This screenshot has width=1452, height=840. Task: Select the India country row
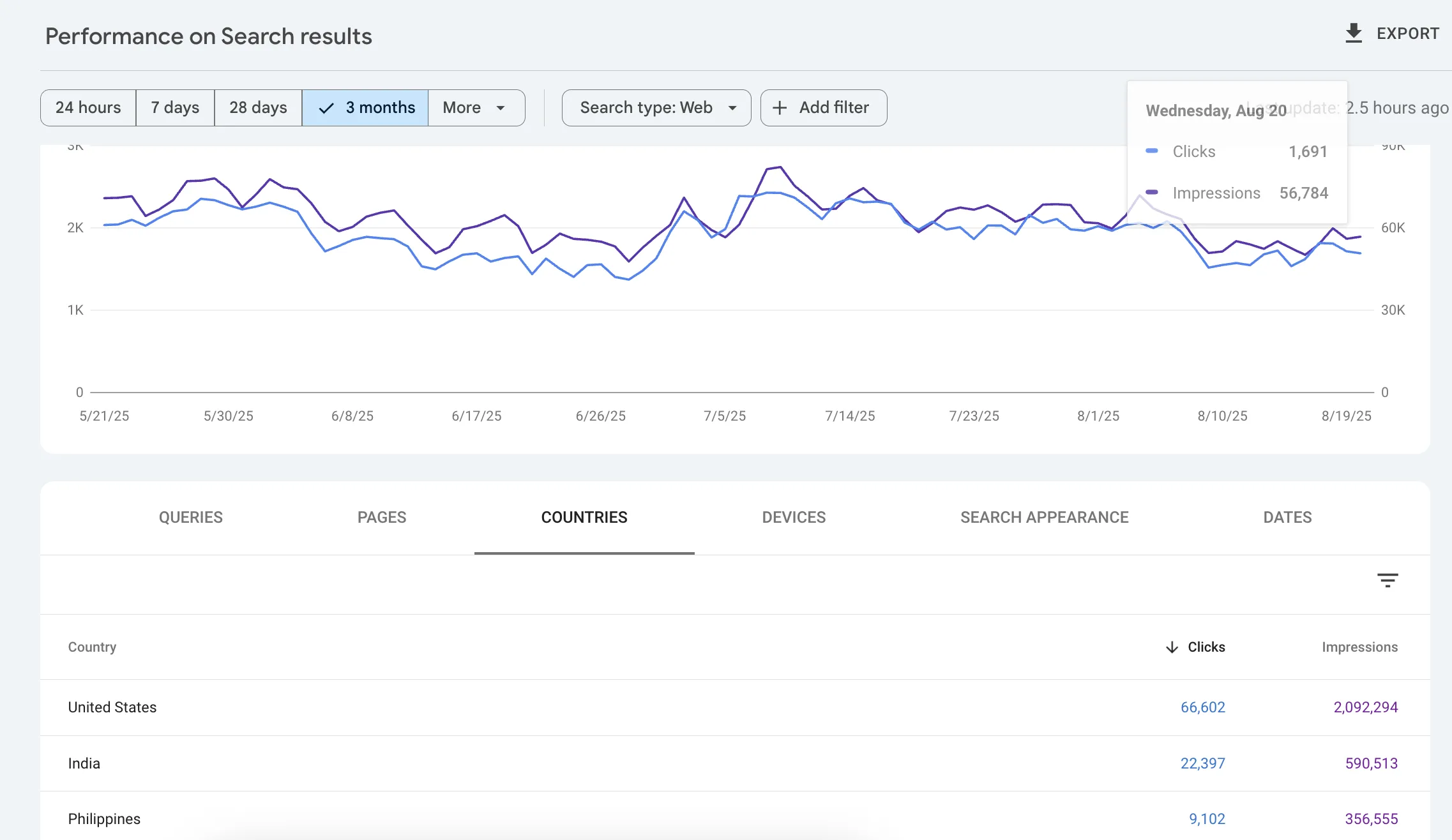(x=735, y=763)
